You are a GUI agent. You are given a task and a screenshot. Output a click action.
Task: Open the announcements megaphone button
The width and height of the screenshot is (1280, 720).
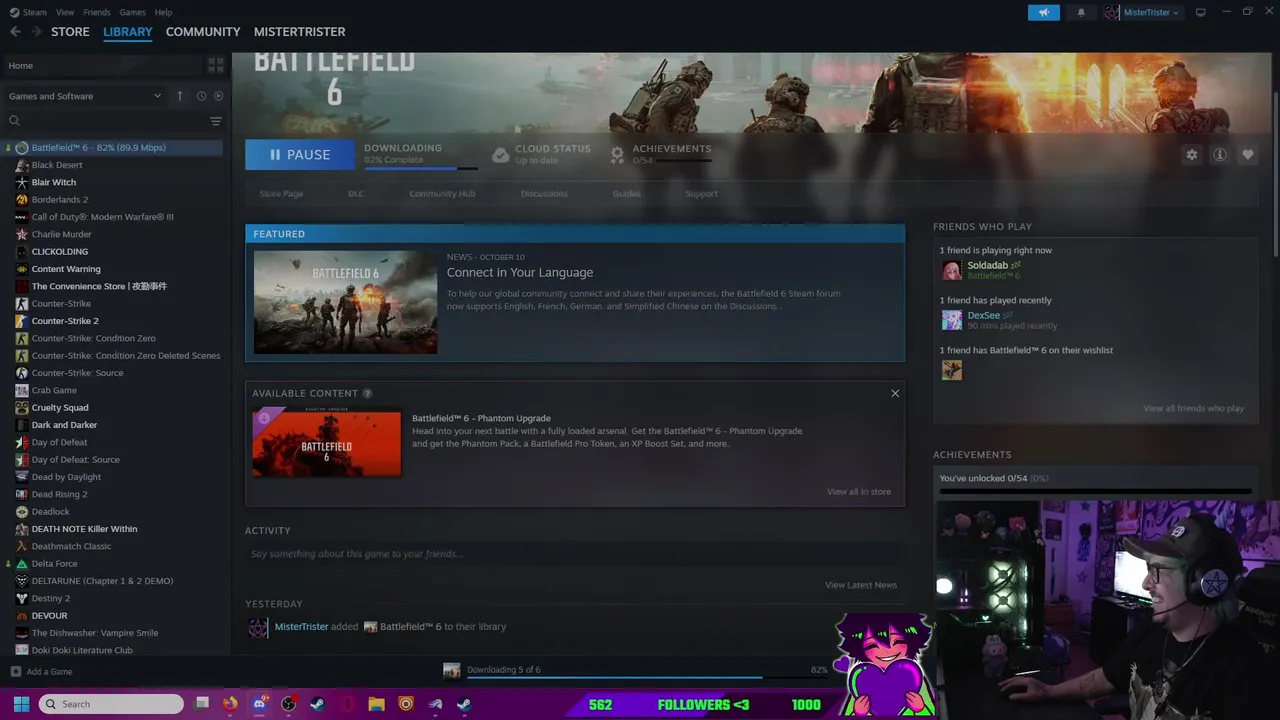click(x=1043, y=12)
